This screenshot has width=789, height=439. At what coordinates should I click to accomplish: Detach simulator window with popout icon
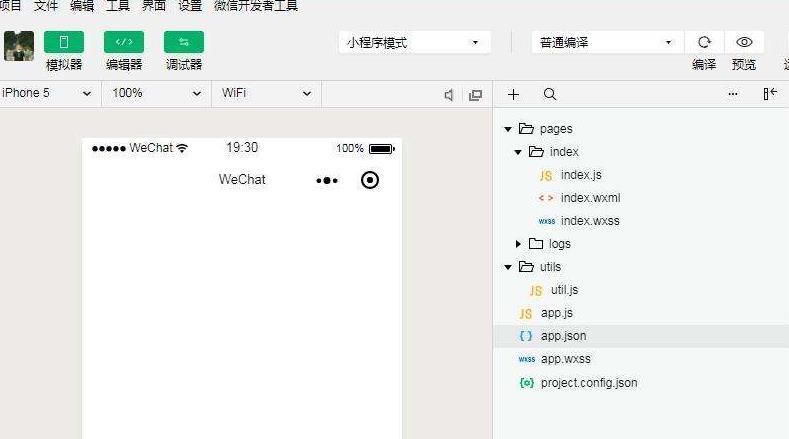click(x=475, y=94)
